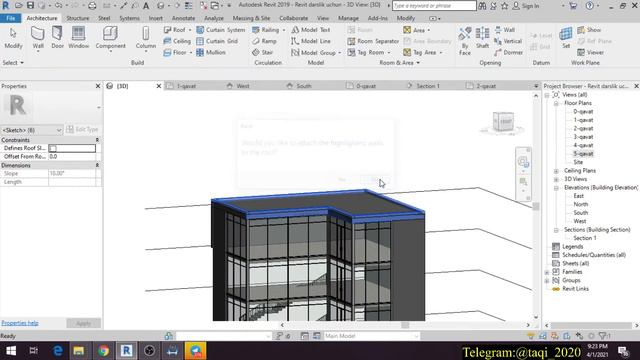The height and width of the screenshot is (360, 640).
Task: Click the ViewCube in the 3D view
Action: (x=502, y=122)
